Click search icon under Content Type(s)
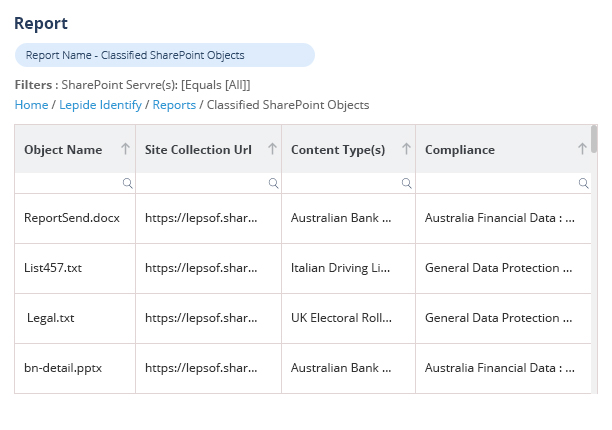Screen dimensions: 612x430 pyautogui.click(x=407, y=183)
